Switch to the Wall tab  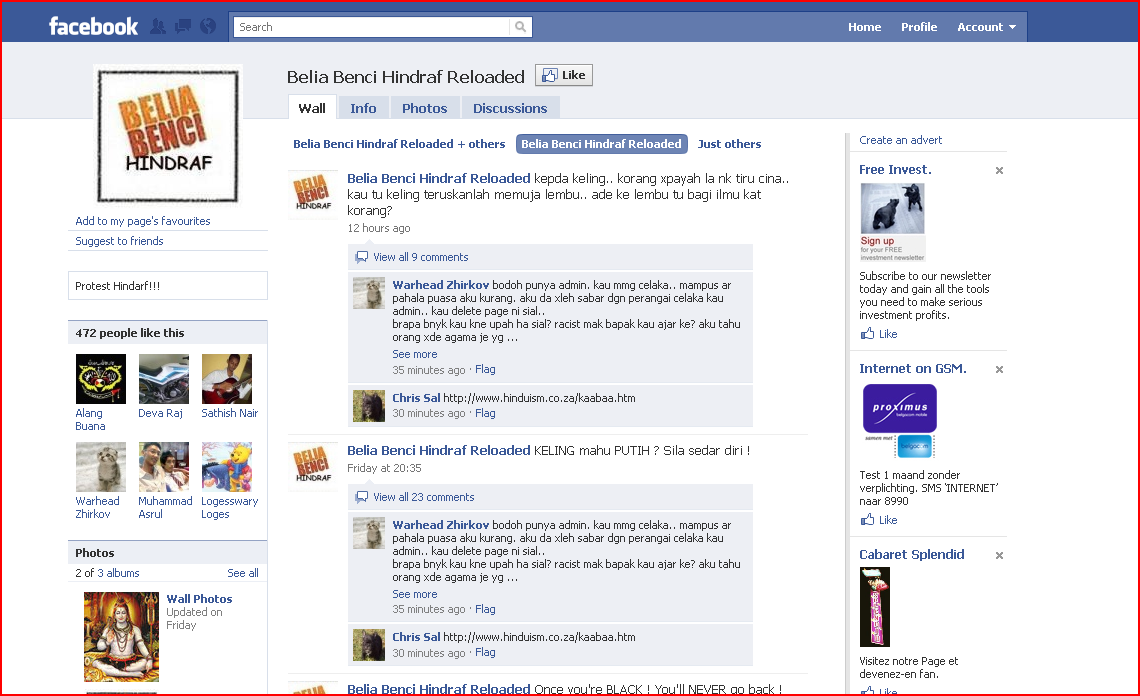pos(312,108)
